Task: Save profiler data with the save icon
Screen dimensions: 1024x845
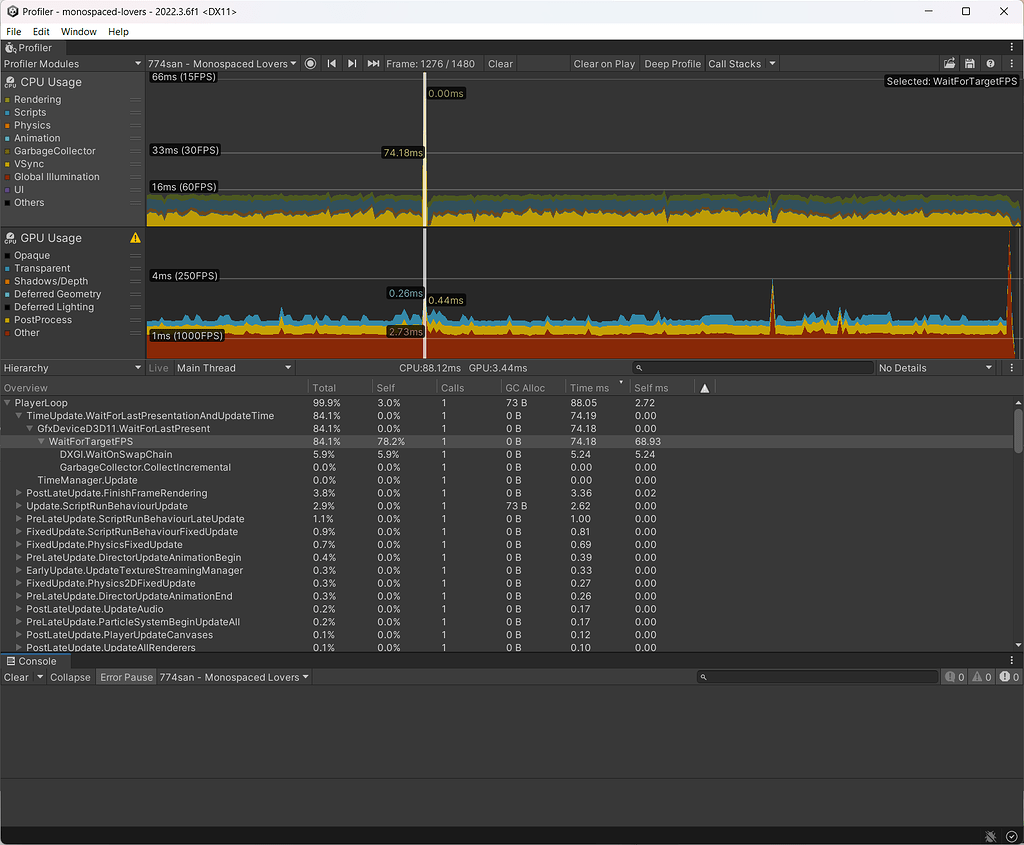Action: tap(969, 63)
